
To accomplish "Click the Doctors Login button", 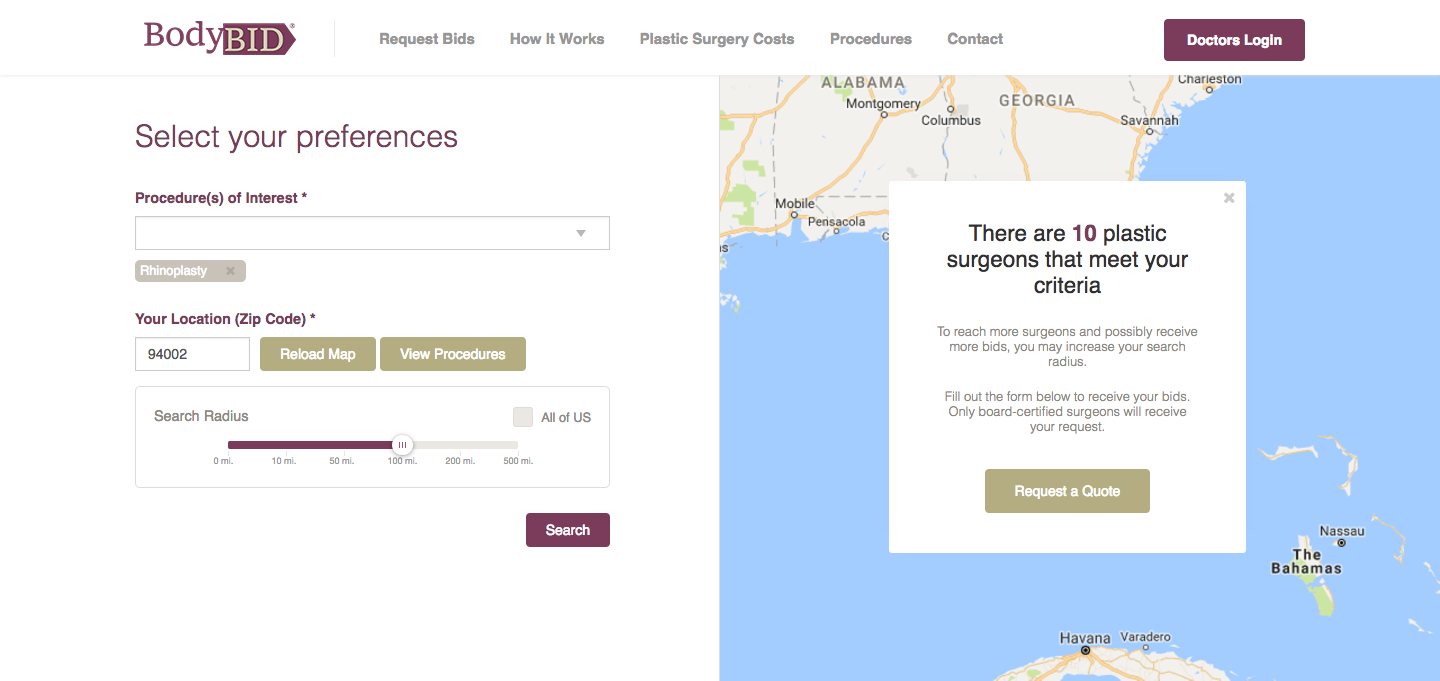I will pyautogui.click(x=1234, y=40).
